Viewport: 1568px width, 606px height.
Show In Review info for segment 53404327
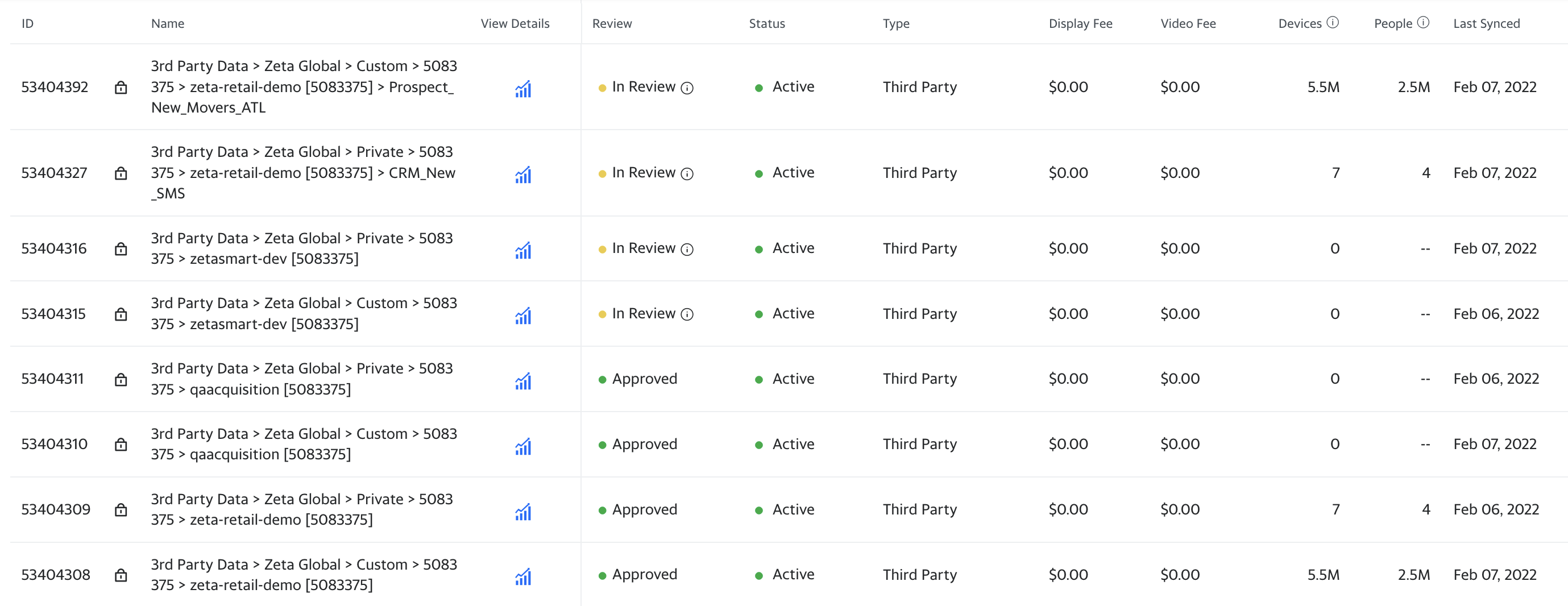pyautogui.click(x=687, y=174)
